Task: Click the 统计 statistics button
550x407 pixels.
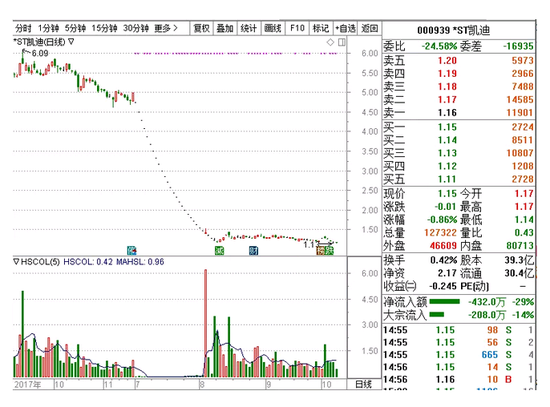Action: [249, 28]
